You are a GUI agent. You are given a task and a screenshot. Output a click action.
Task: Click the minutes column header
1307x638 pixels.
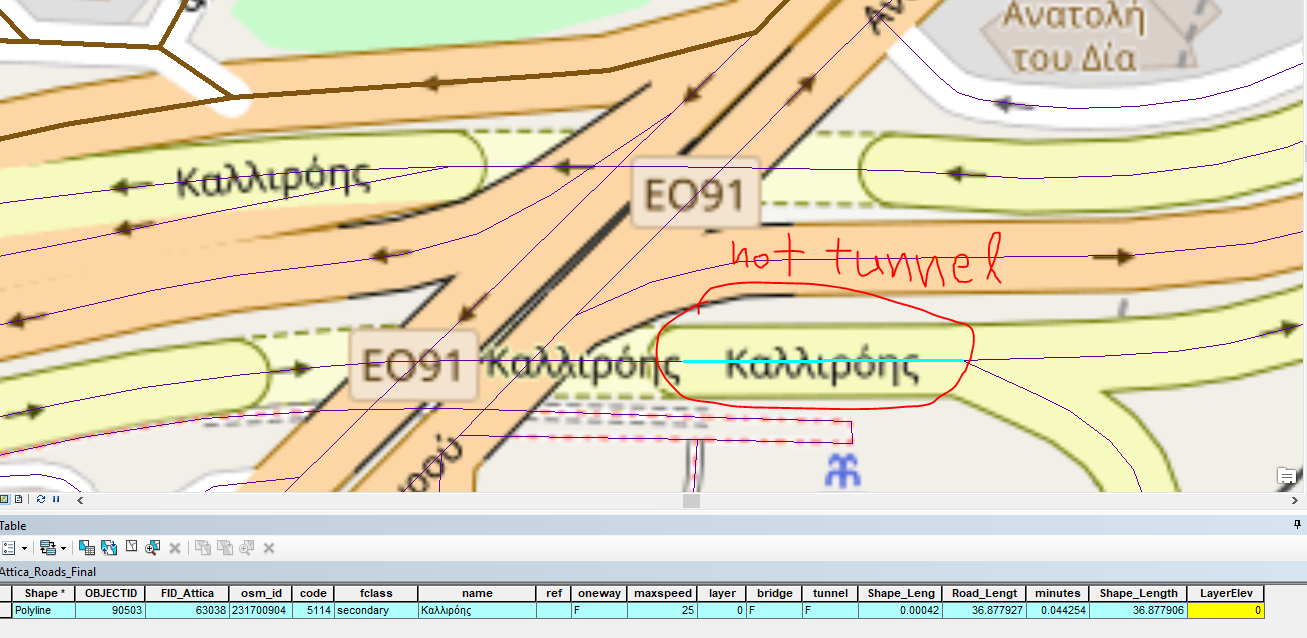pyautogui.click(x=1057, y=593)
